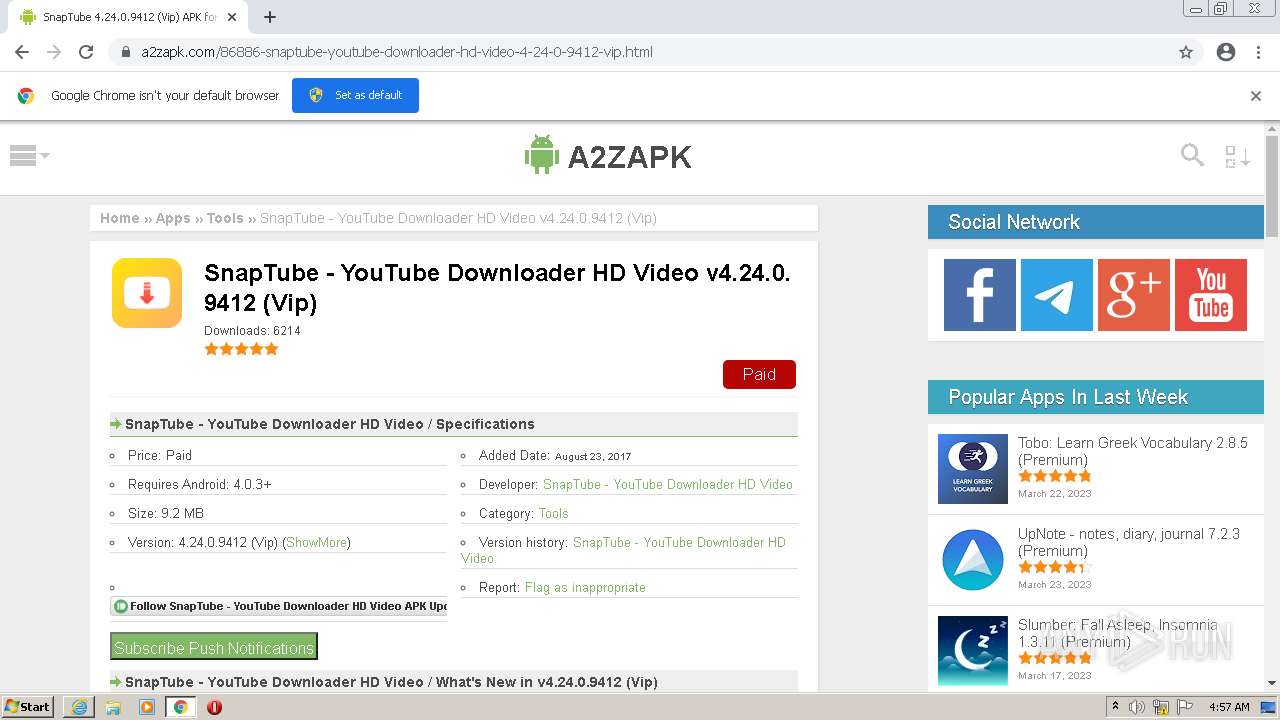
Task: Open the Version history link
Action: point(623,550)
